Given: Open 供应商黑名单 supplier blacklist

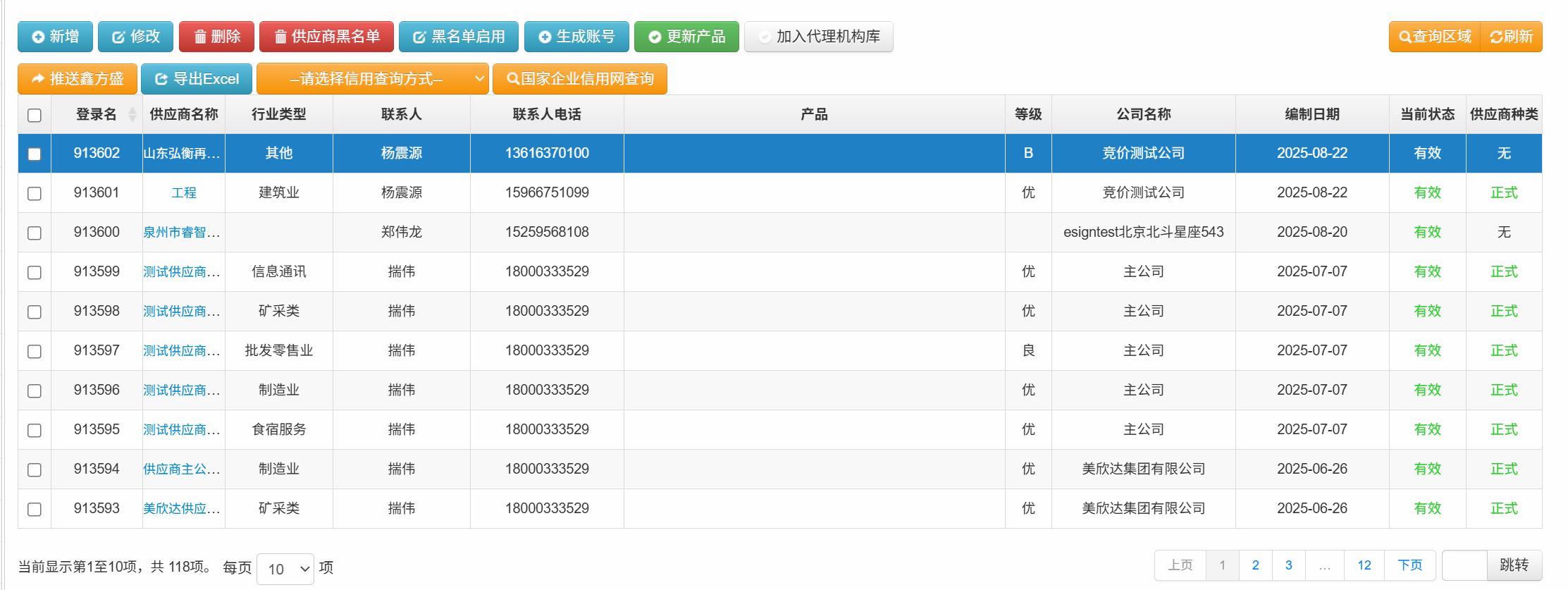Looking at the screenshot, I should pyautogui.click(x=326, y=37).
